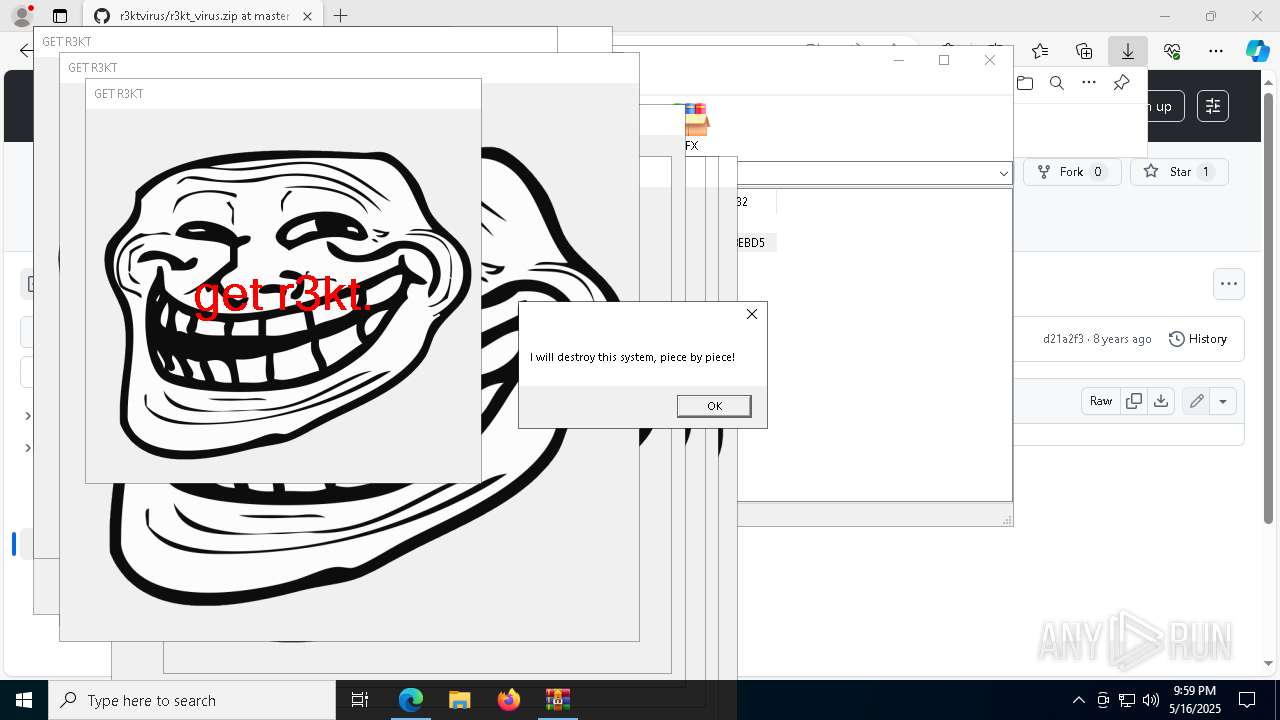Select the r3kt_virus.zip GitHub tab

[203, 16]
